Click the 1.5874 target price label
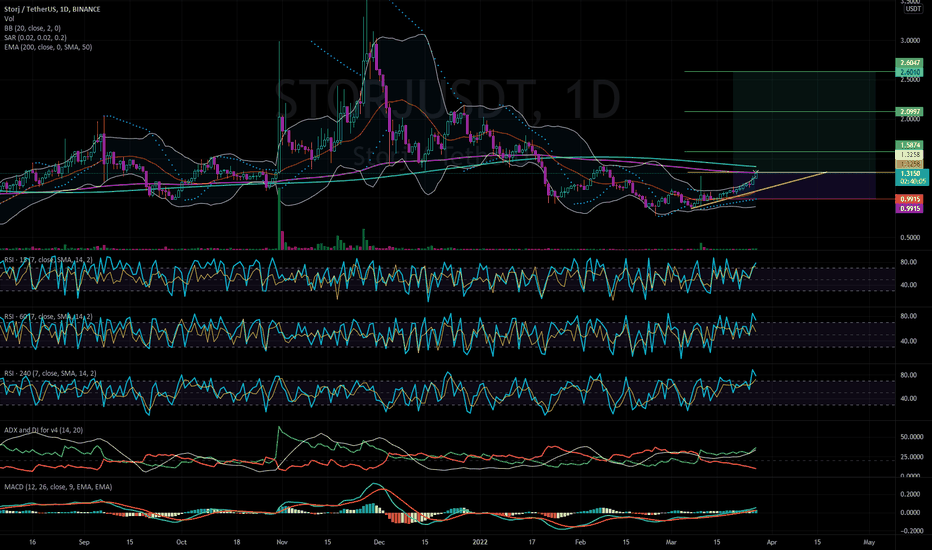 (x=910, y=145)
